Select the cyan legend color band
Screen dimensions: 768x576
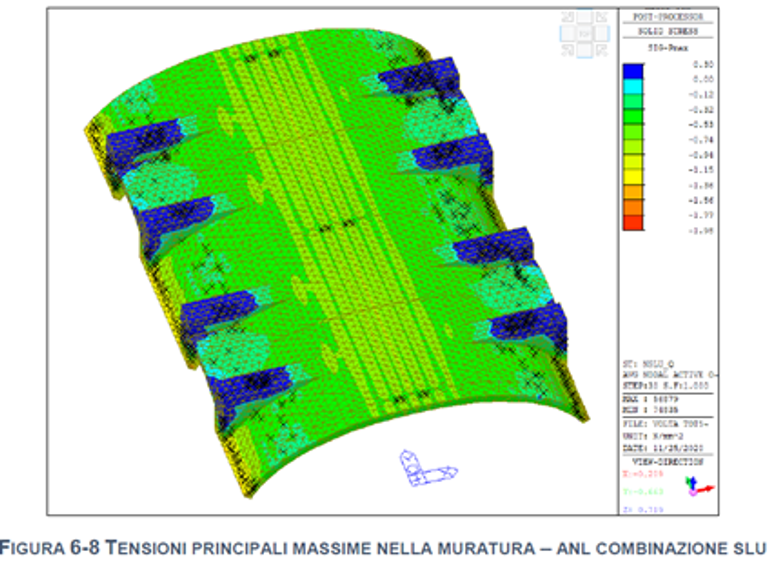(633, 86)
